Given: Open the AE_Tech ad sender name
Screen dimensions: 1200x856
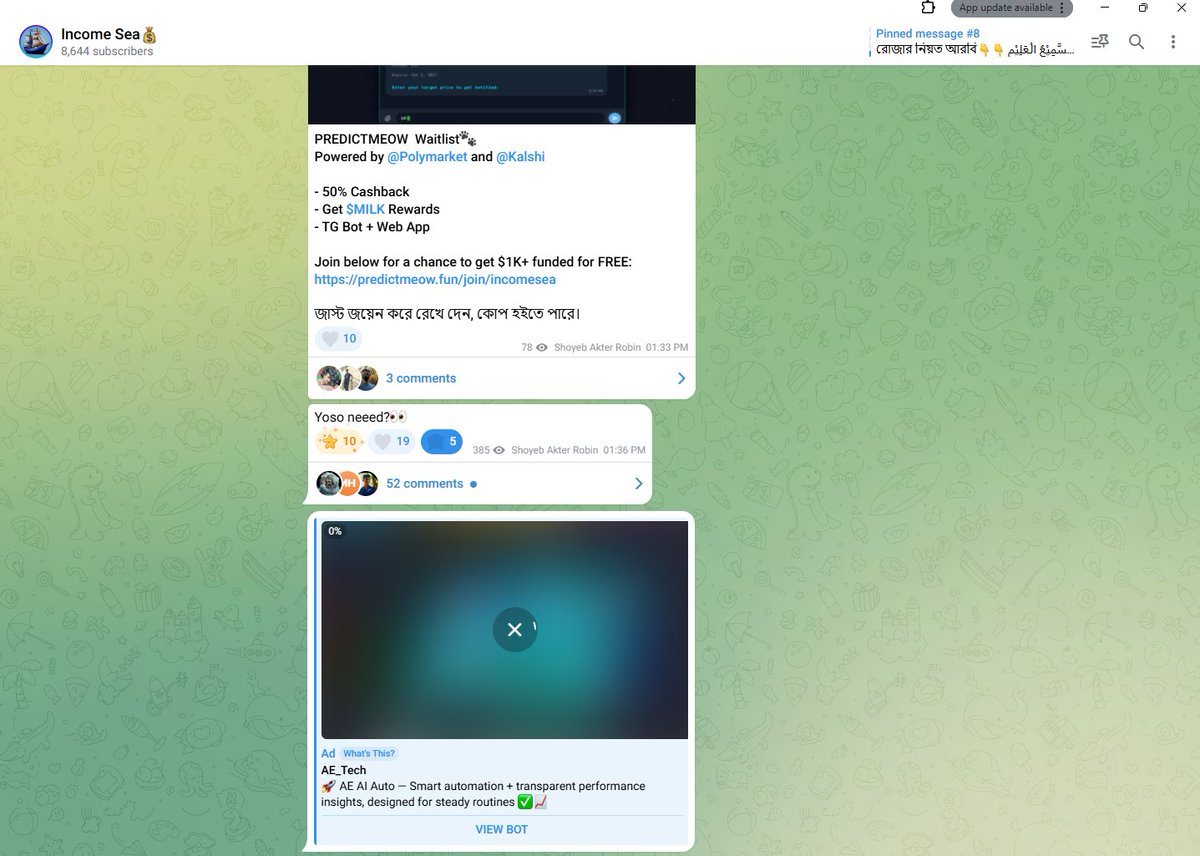Looking at the screenshot, I should click(x=344, y=770).
